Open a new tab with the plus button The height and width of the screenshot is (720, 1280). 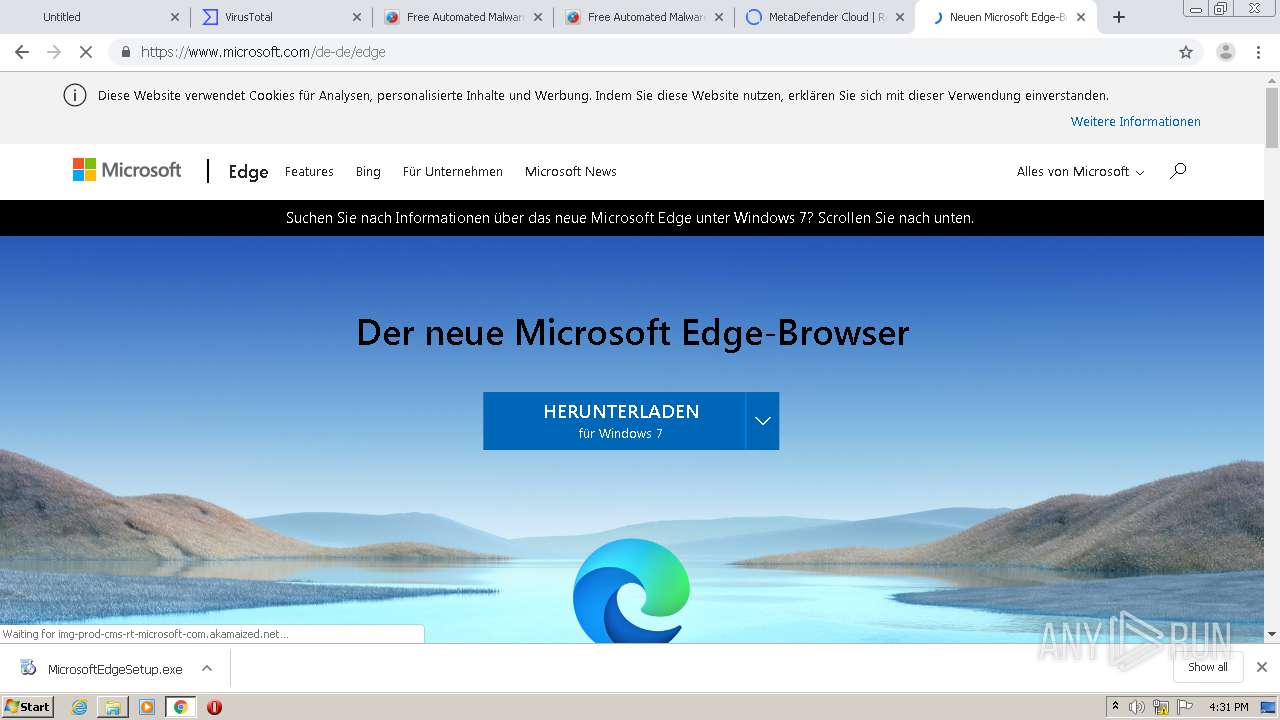(x=1119, y=17)
